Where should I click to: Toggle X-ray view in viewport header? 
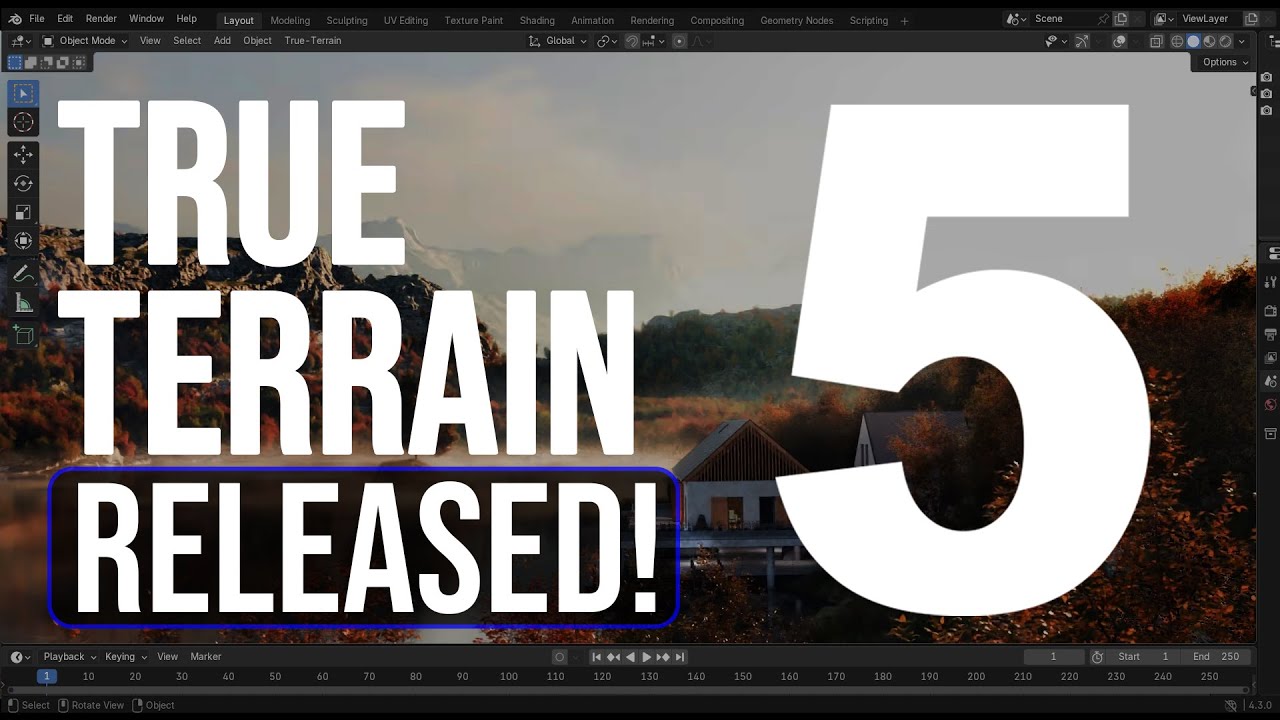(x=1156, y=41)
